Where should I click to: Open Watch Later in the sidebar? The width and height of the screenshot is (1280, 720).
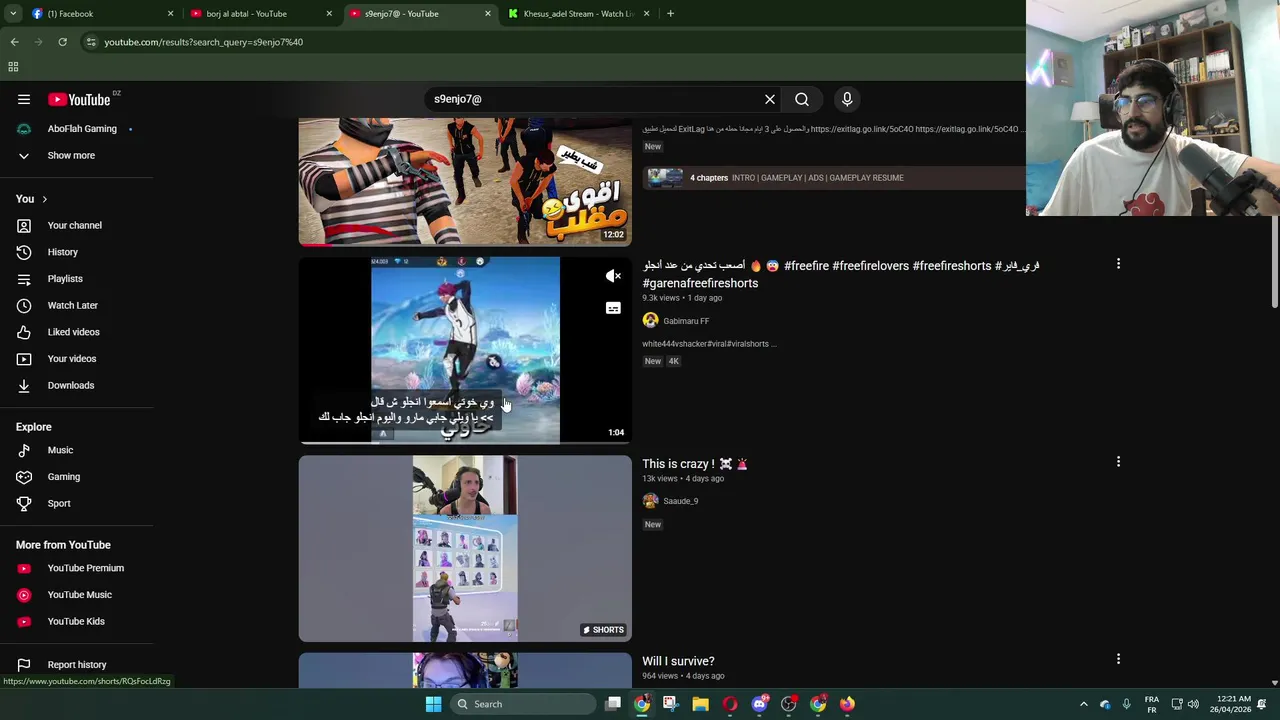75,305
